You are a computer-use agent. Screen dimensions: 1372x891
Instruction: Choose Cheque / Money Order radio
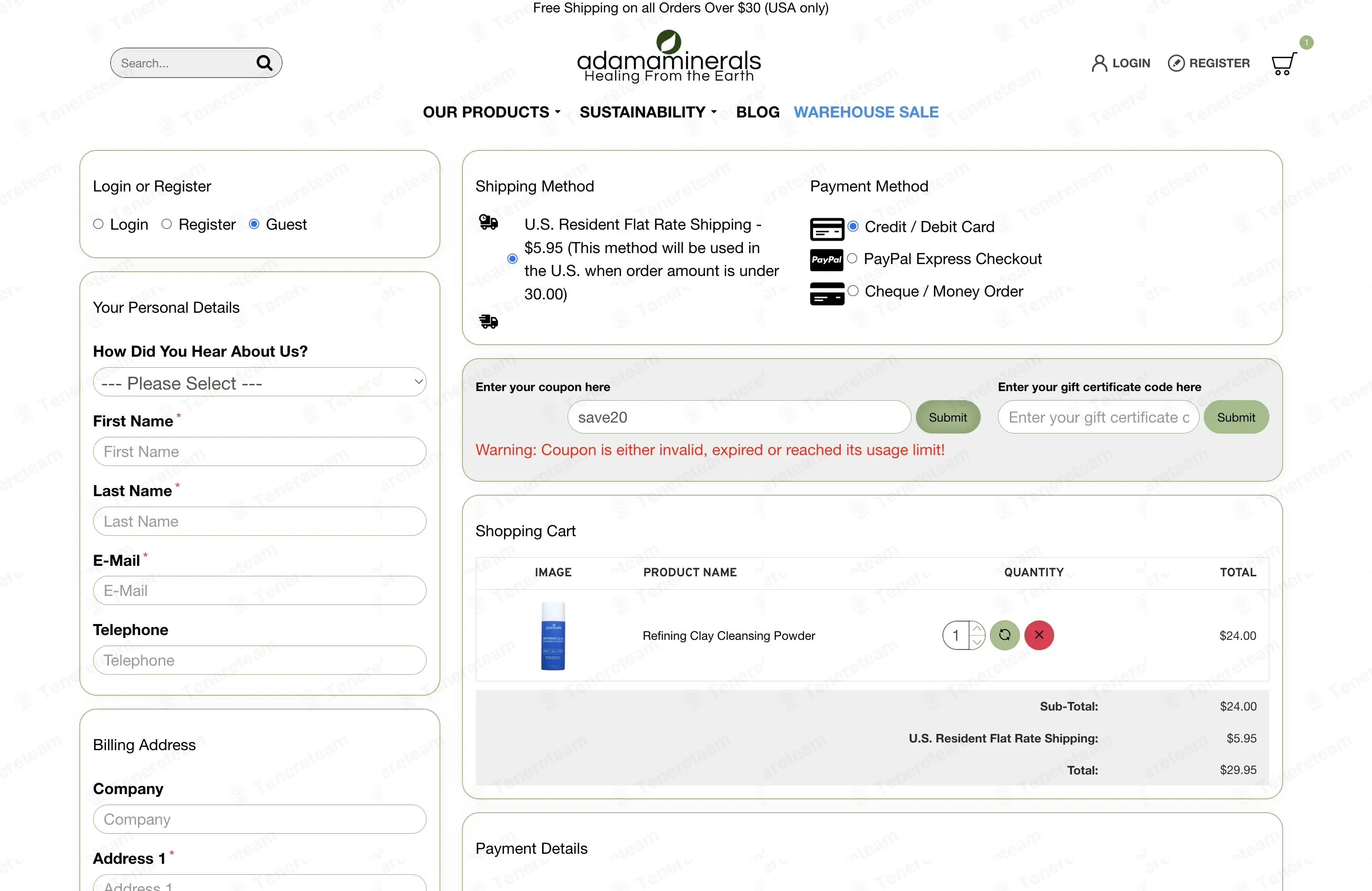point(853,290)
